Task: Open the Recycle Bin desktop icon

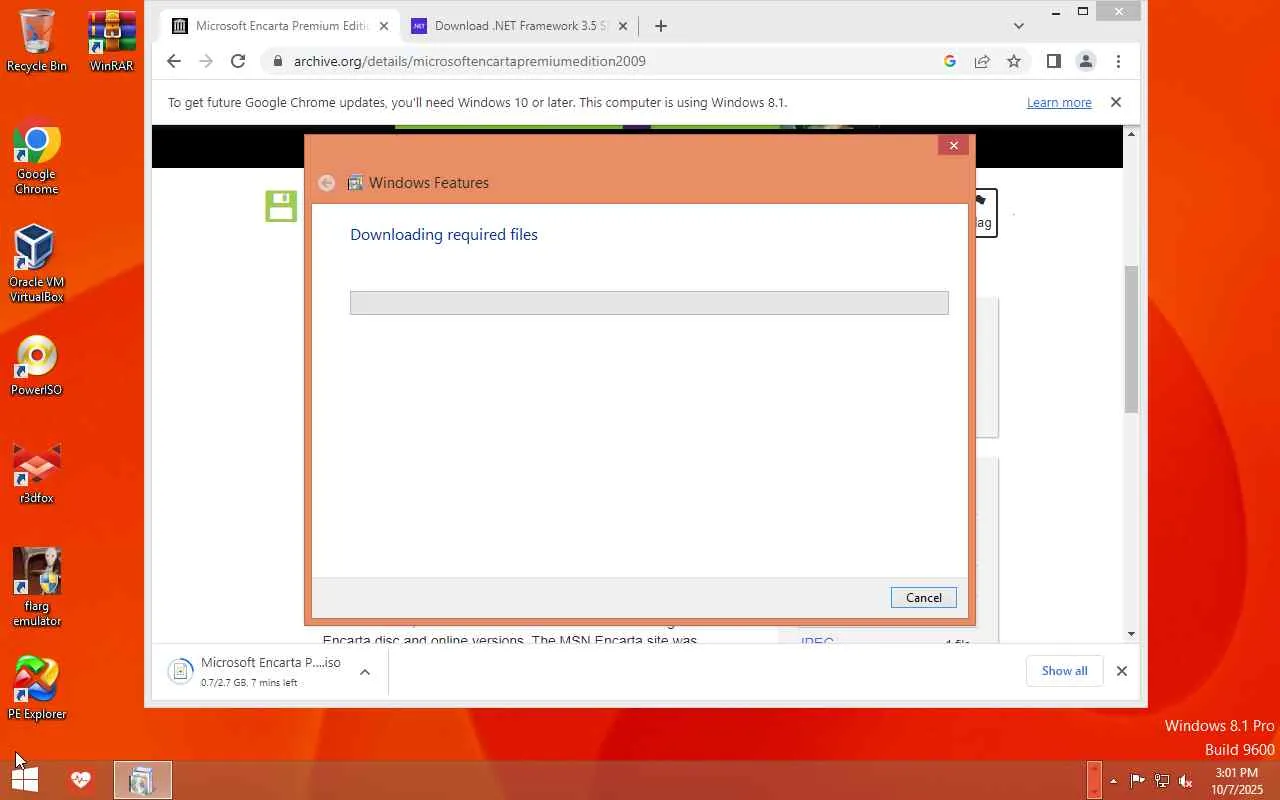Action: [37, 40]
